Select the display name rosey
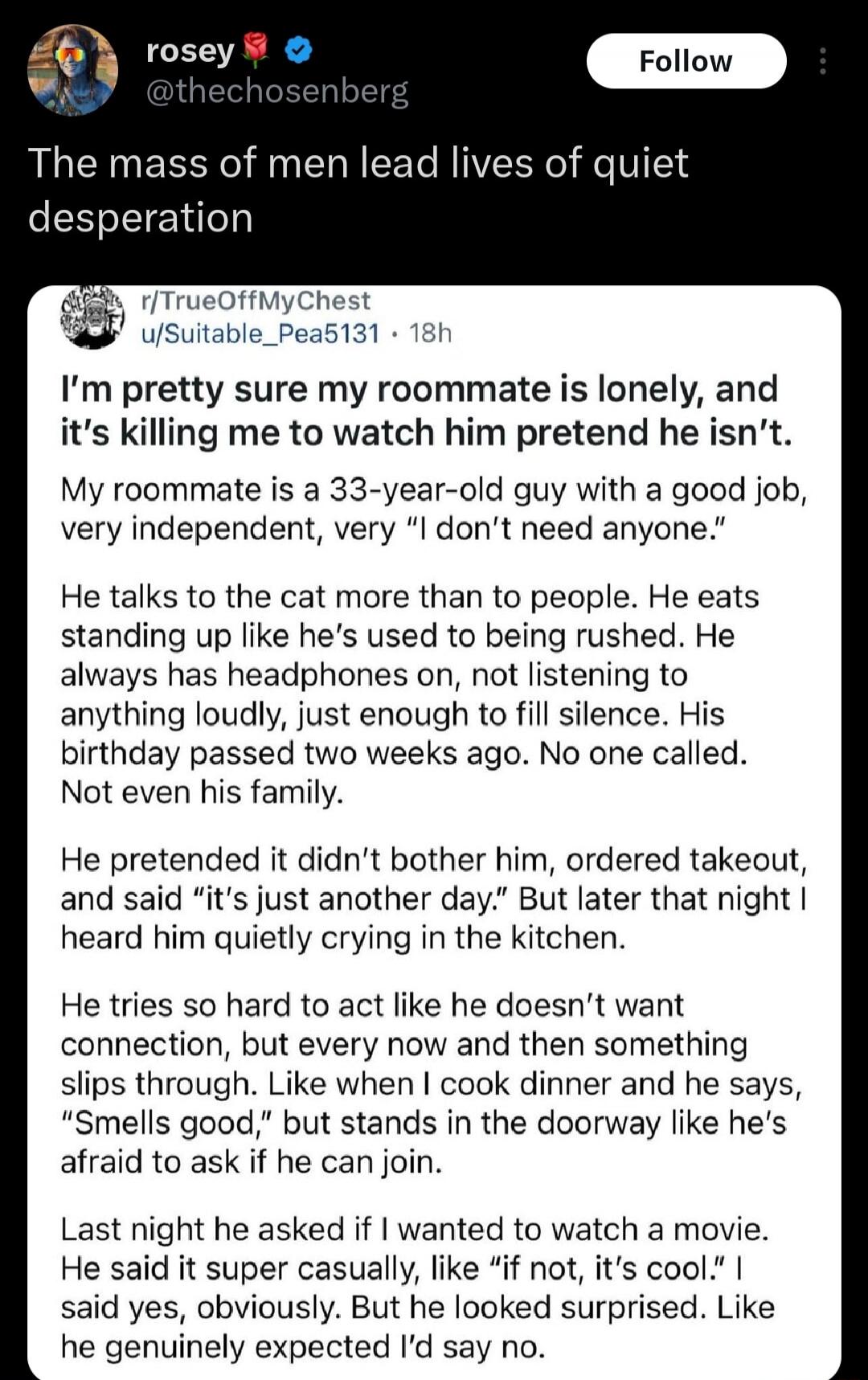The image size is (868, 1380). [x=187, y=50]
